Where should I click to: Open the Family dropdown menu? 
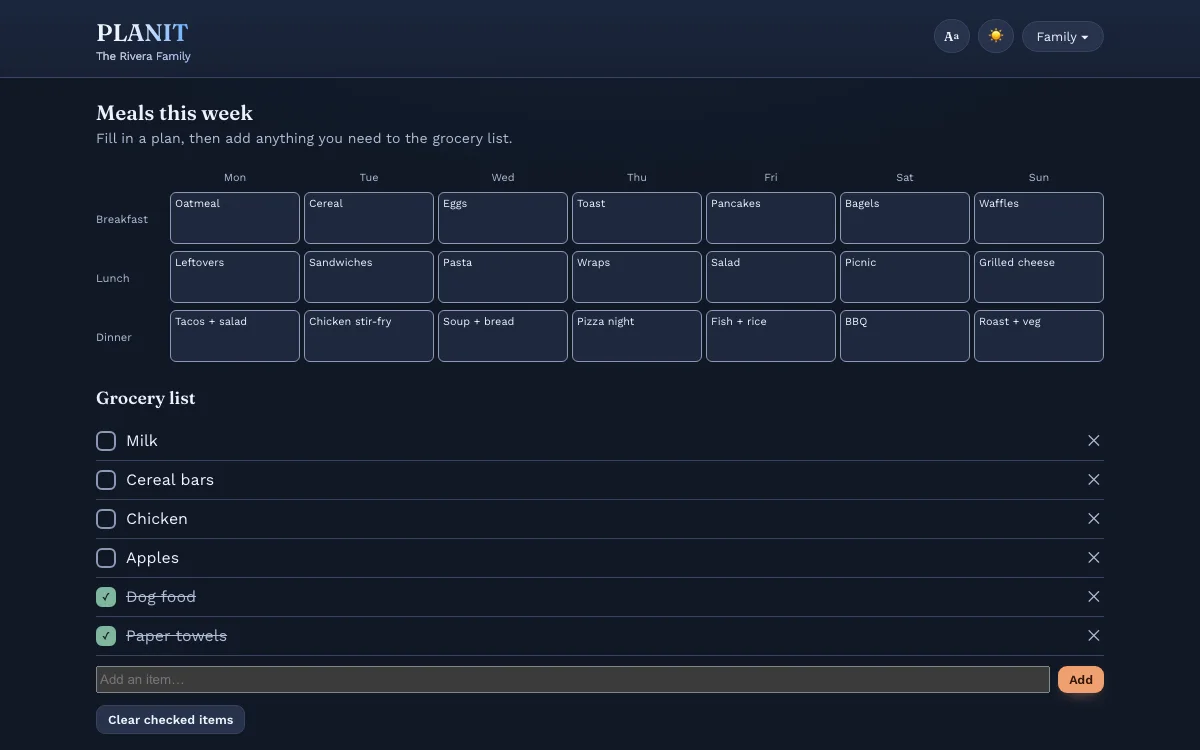pyautogui.click(x=1063, y=36)
